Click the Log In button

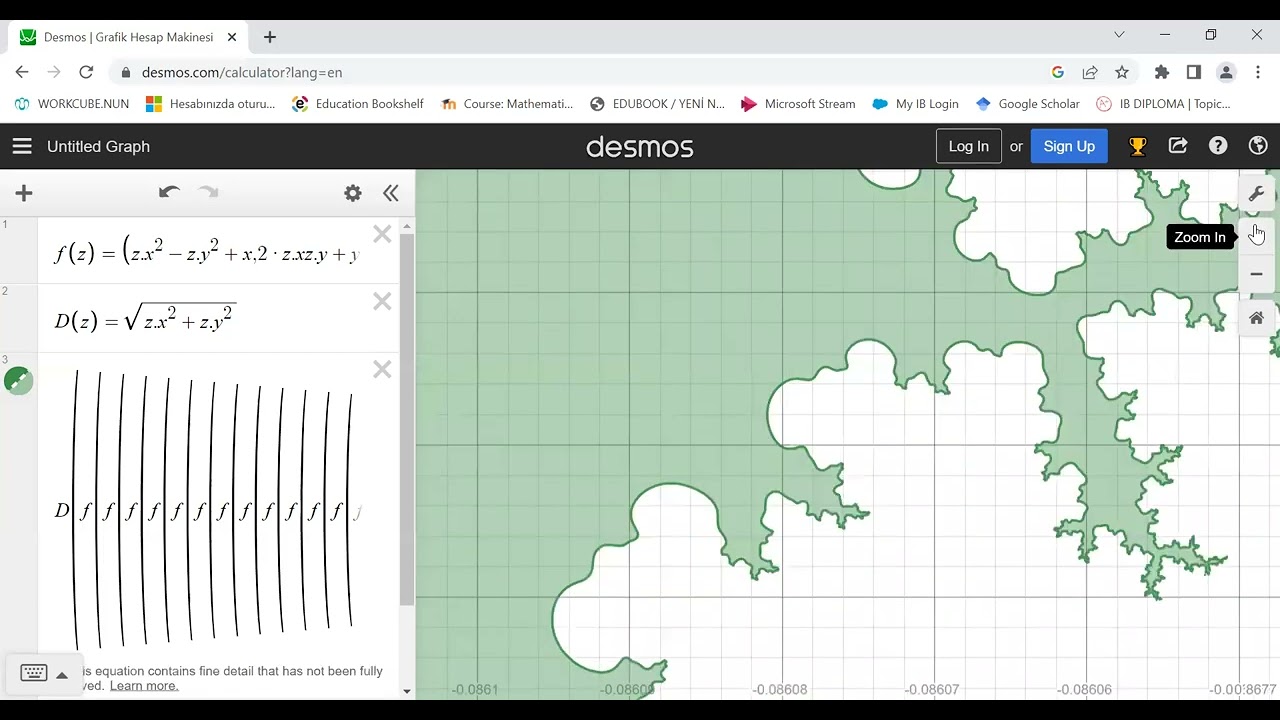(968, 146)
